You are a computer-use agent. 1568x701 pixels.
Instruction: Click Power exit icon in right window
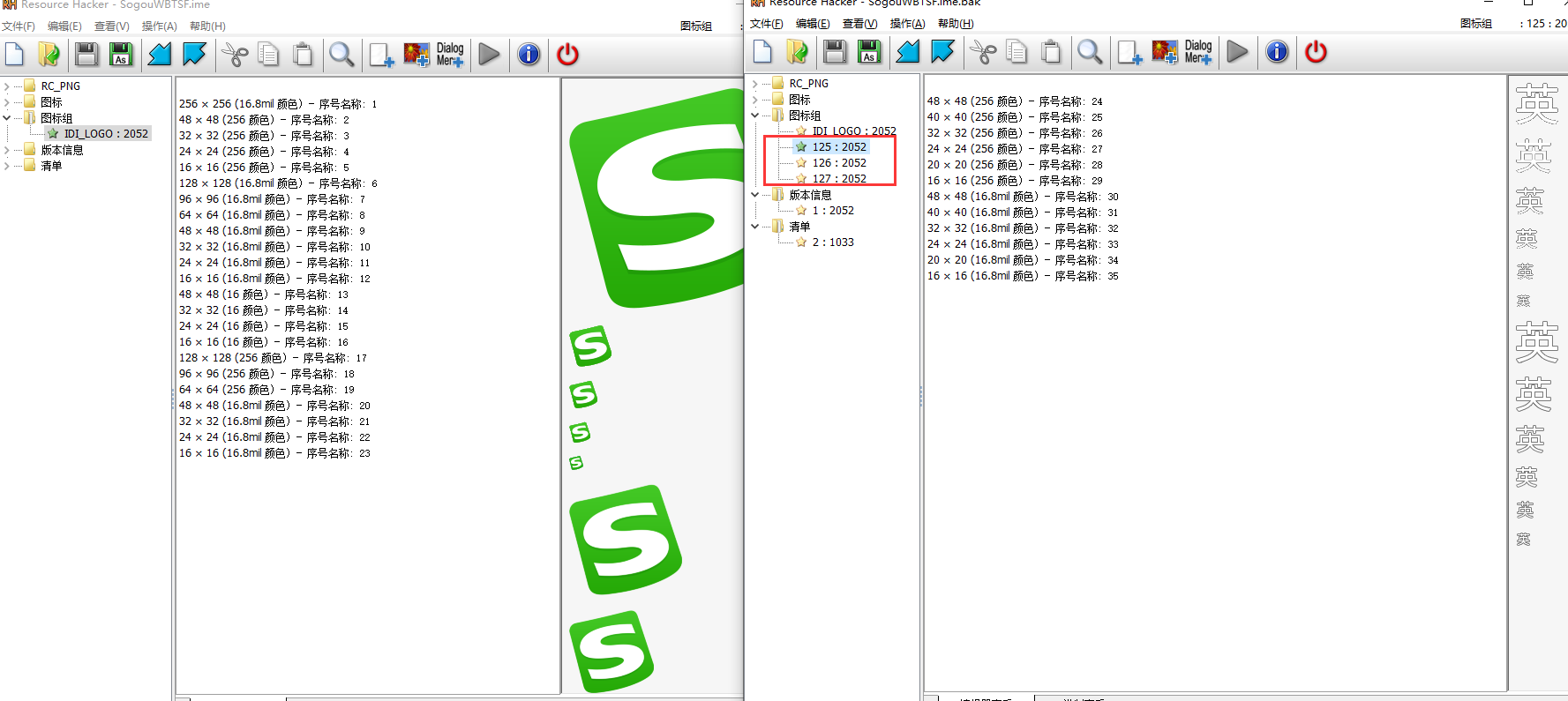pyautogui.click(x=1316, y=52)
